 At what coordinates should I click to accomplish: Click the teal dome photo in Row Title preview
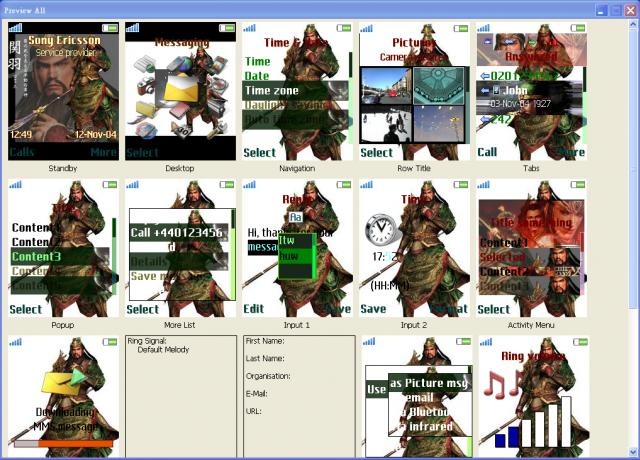[x=439, y=86]
